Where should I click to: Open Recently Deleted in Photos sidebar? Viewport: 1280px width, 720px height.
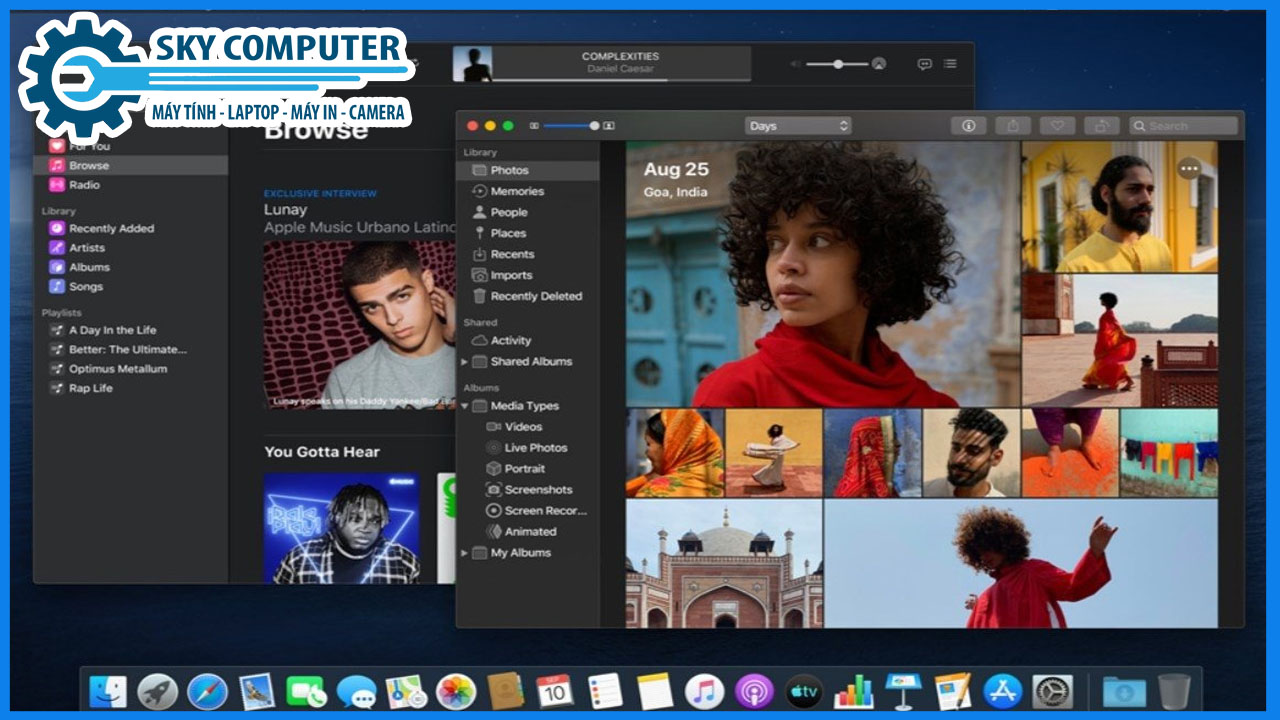535,296
